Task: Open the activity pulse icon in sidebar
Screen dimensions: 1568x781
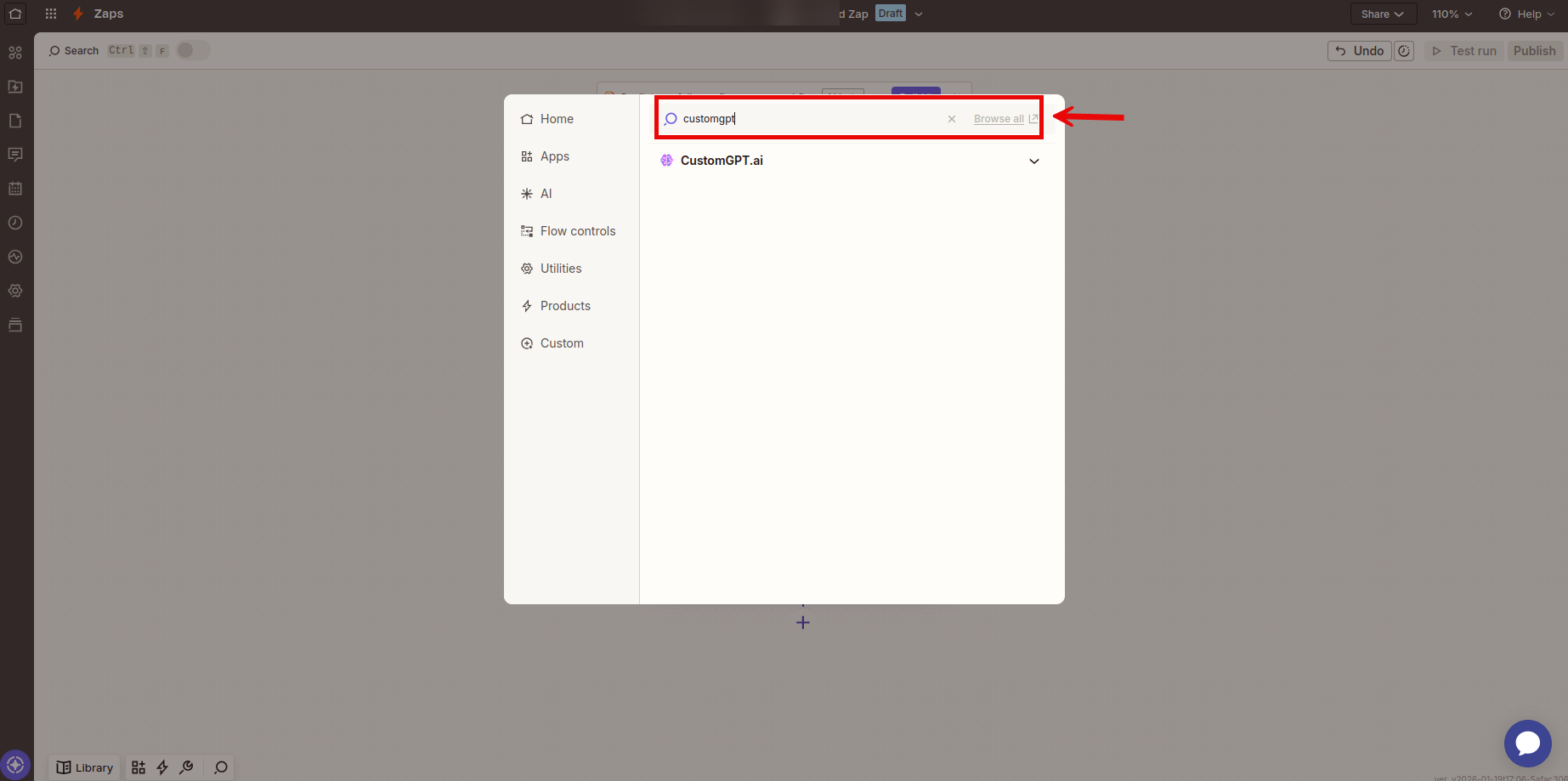Action: (x=15, y=257)
